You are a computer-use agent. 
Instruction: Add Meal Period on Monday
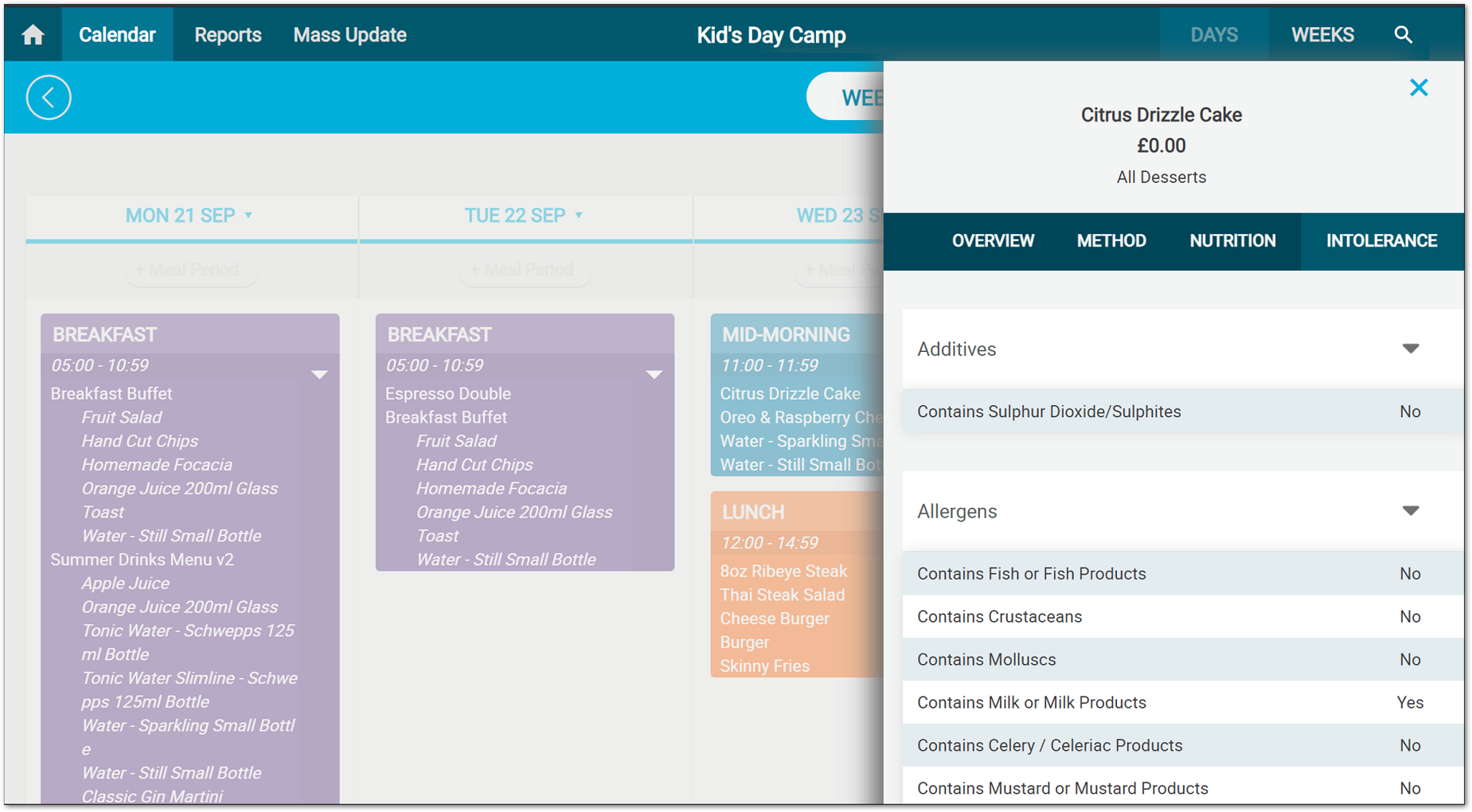190,270
